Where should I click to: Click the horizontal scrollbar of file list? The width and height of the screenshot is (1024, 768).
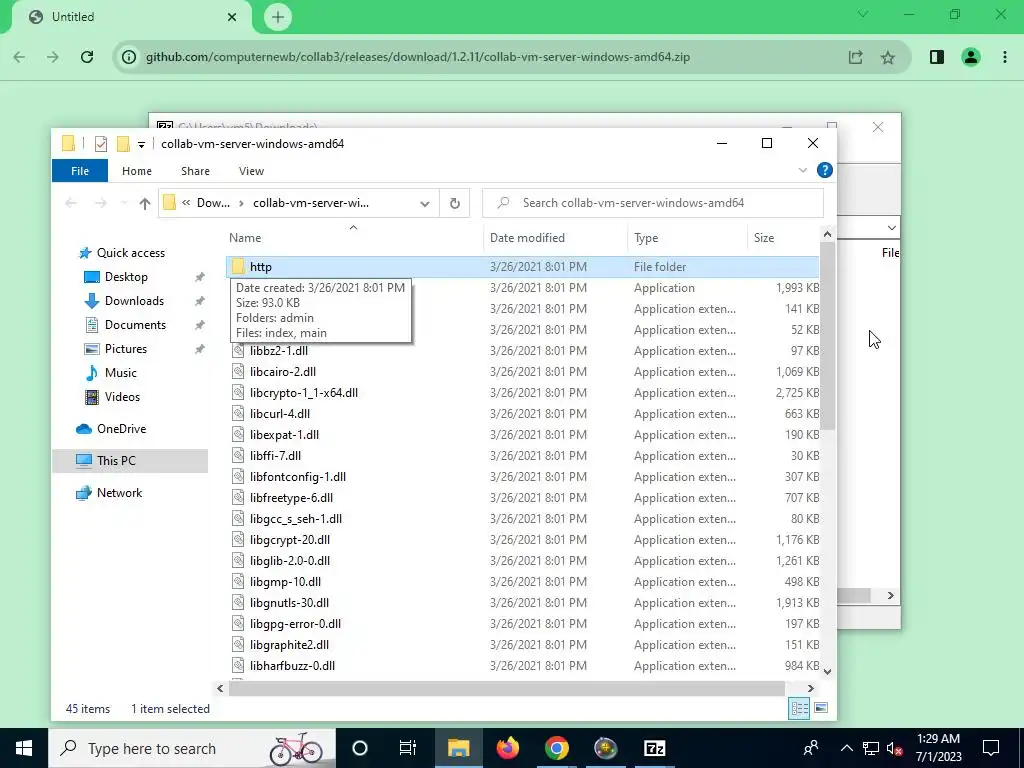506,688
